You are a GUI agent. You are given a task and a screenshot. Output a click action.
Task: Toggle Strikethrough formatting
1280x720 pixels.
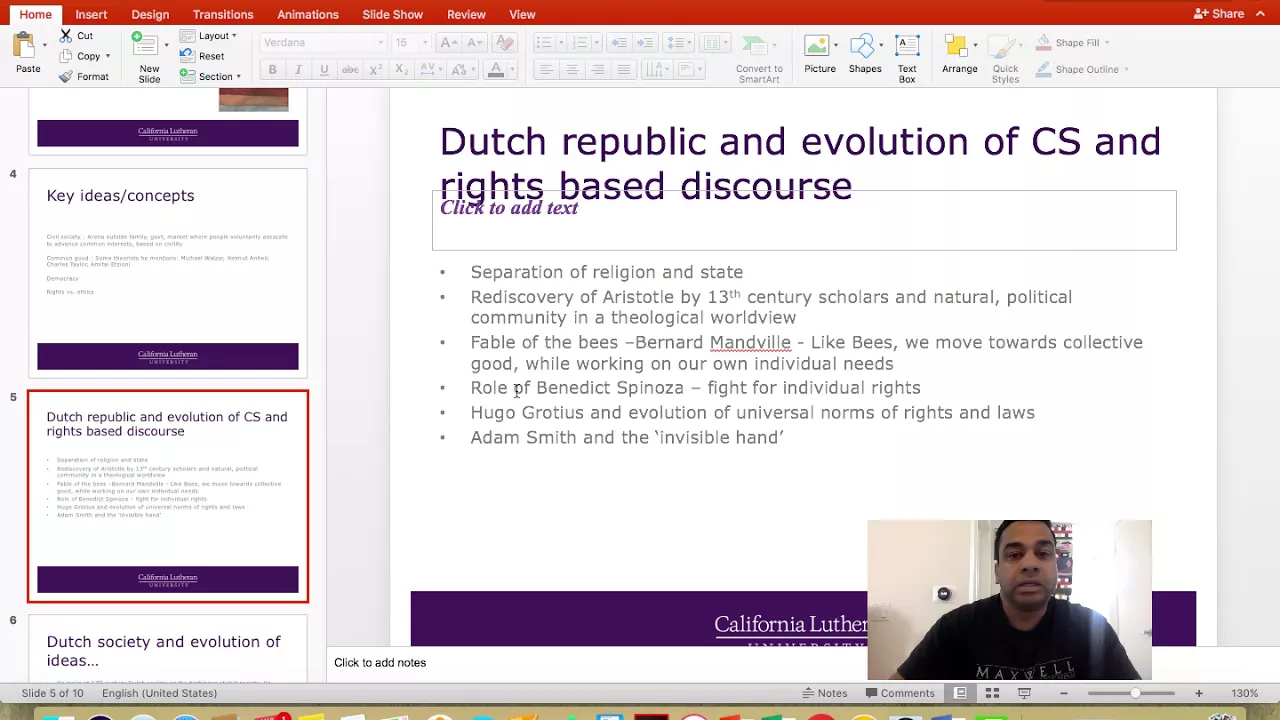(x=350, y=70)
